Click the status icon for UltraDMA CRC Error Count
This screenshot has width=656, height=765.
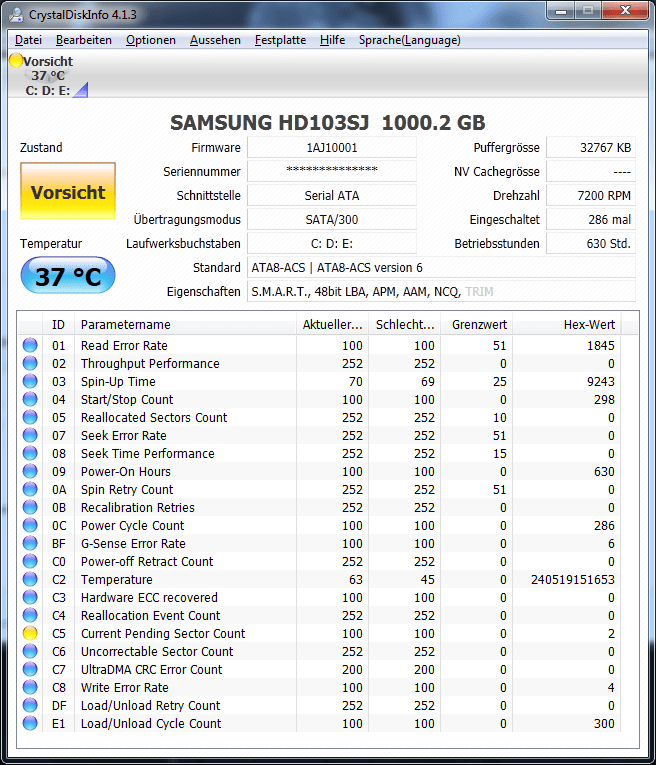(30, 669)
